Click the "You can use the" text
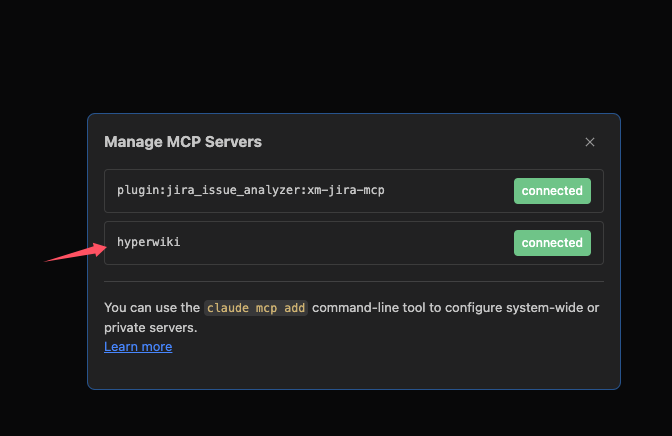 coord(152,307)
